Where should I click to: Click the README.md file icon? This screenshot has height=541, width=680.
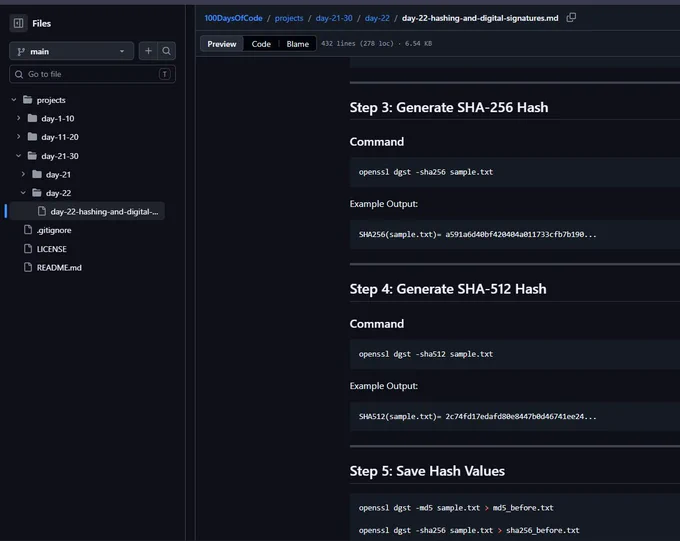pos(28,267)
